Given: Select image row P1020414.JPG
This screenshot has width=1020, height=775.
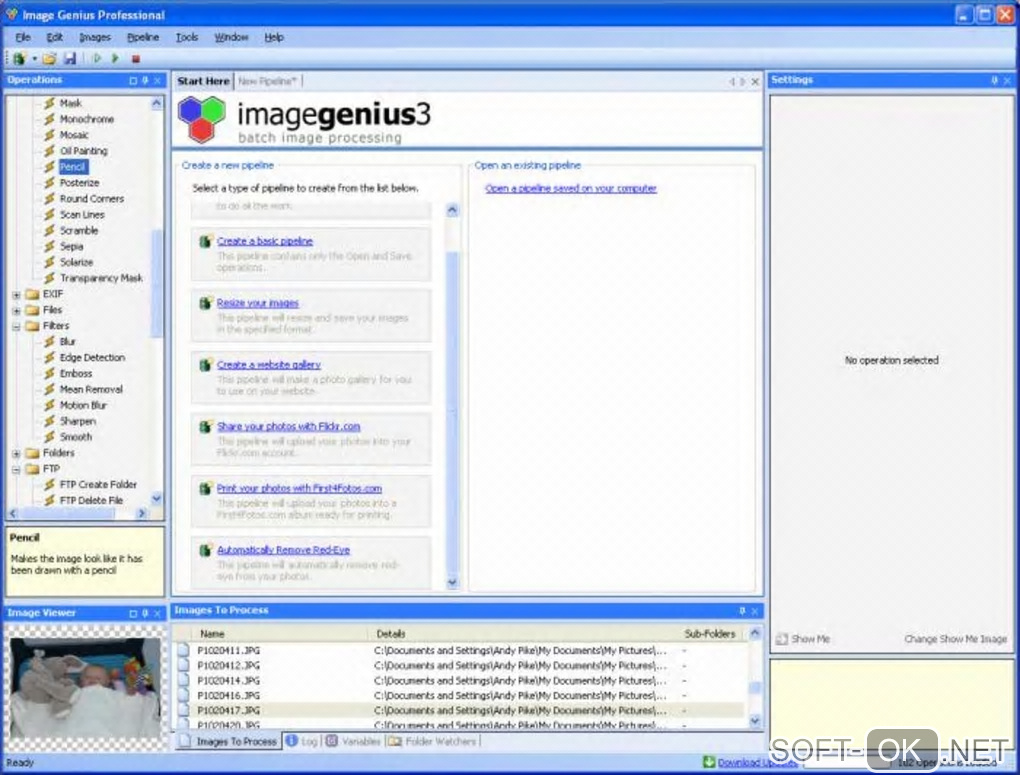Looking at the screenshot, I should (460, 680).
